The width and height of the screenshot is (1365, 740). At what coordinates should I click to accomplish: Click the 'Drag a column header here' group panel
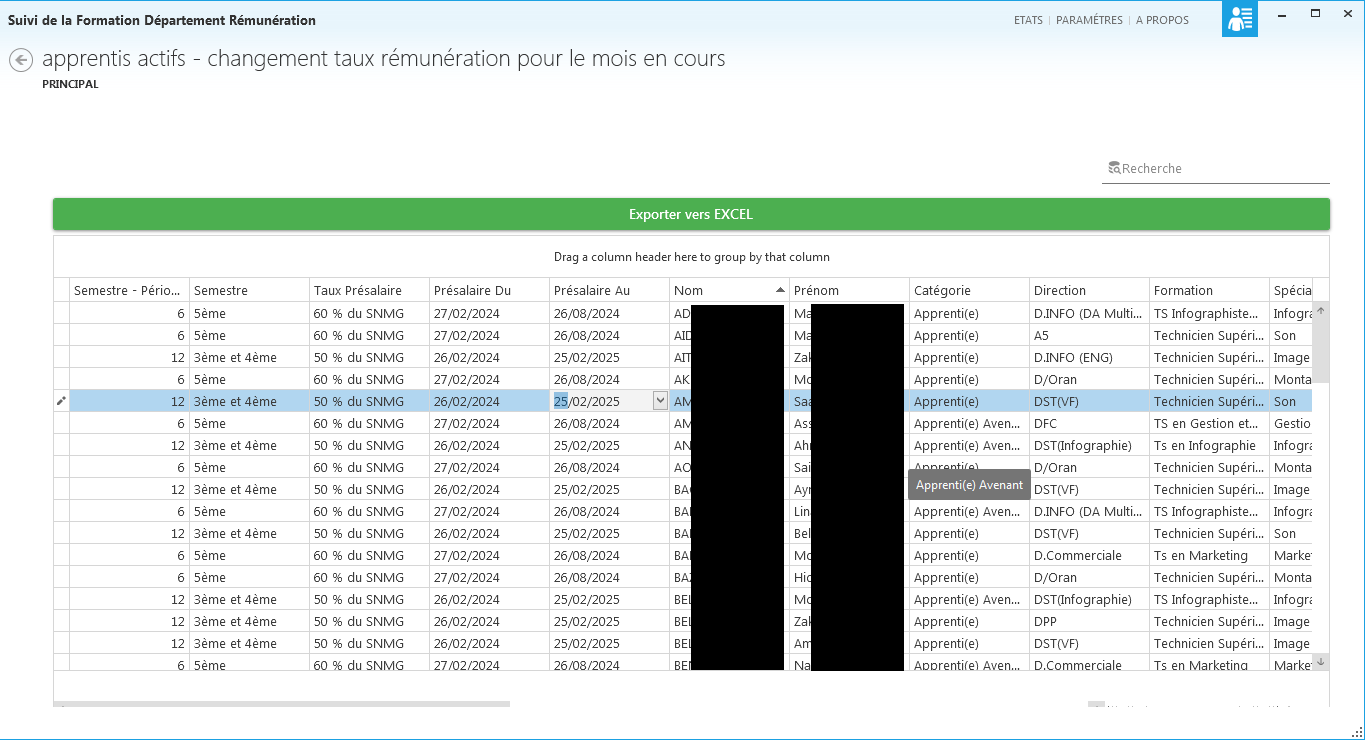tap(691, 257)
